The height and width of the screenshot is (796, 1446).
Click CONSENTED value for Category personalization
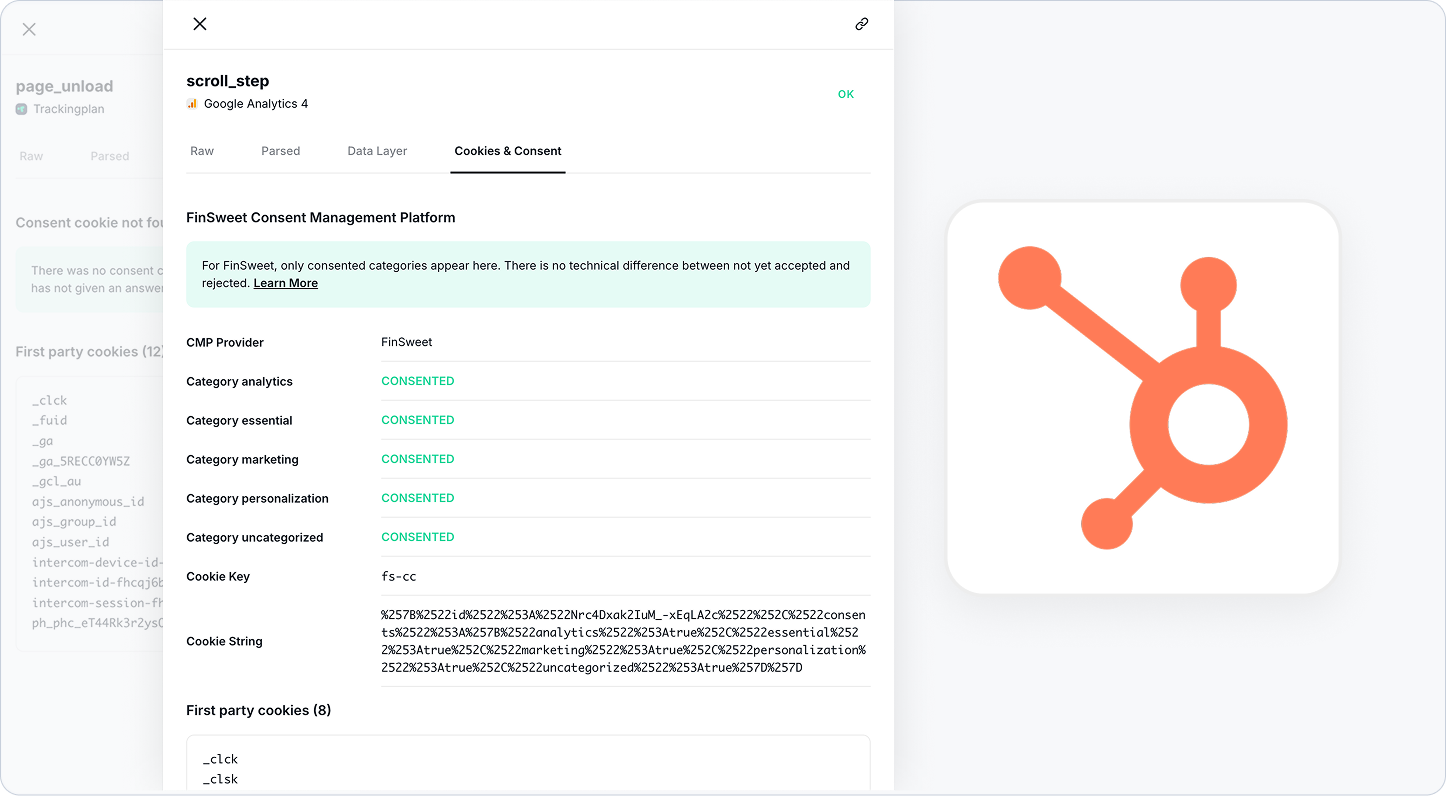(x=418, y=498)
